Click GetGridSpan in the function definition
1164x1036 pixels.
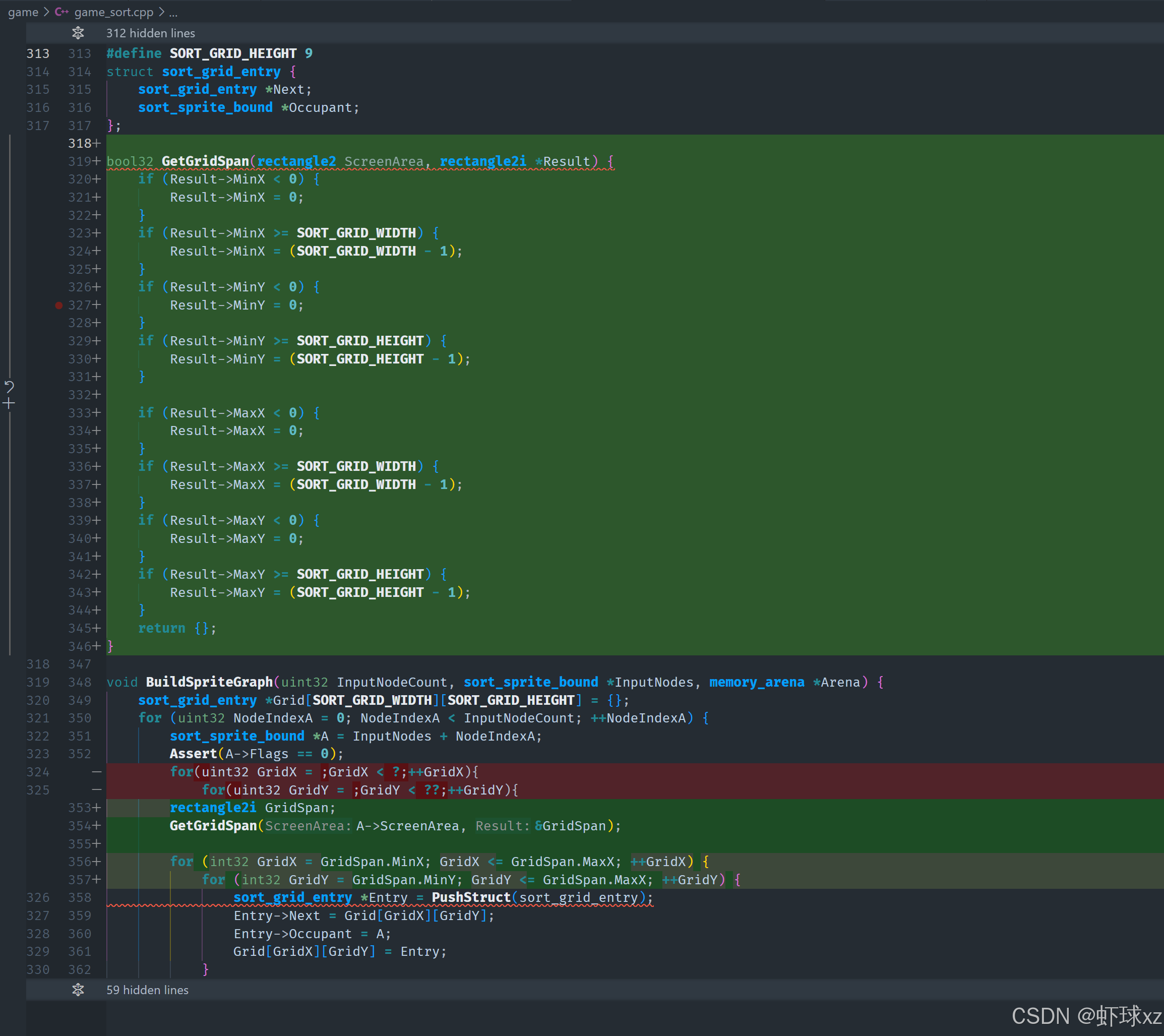point(205,161)
